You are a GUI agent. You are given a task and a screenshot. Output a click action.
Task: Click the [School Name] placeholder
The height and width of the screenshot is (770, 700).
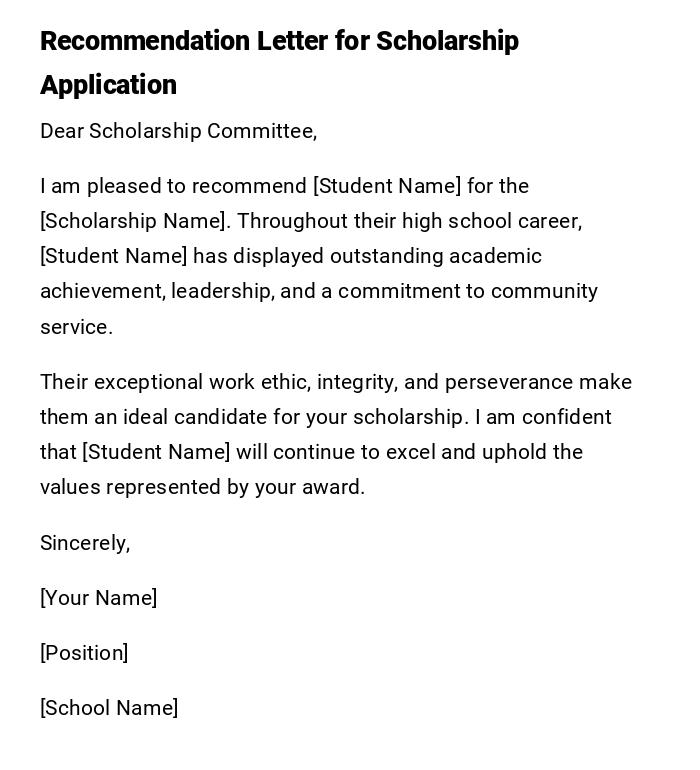point(109,708)
